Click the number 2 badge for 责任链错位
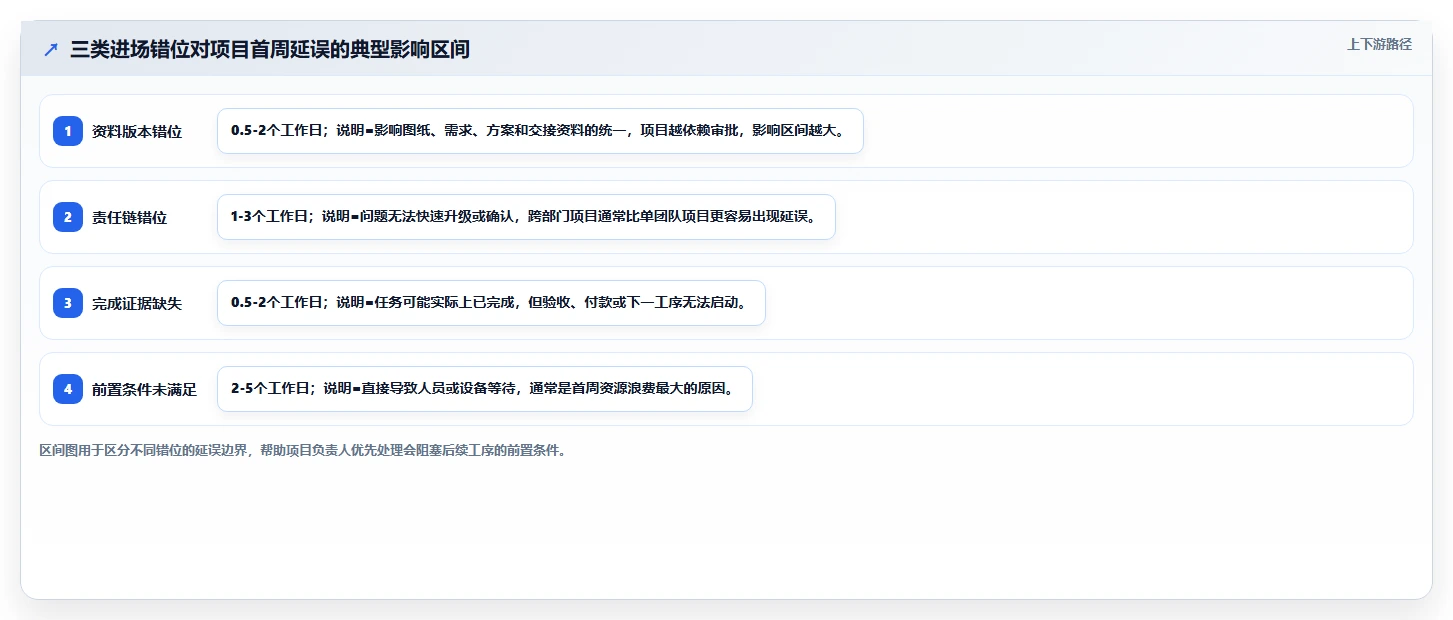Screen dimensions: 1453x620 pos(68,217)
